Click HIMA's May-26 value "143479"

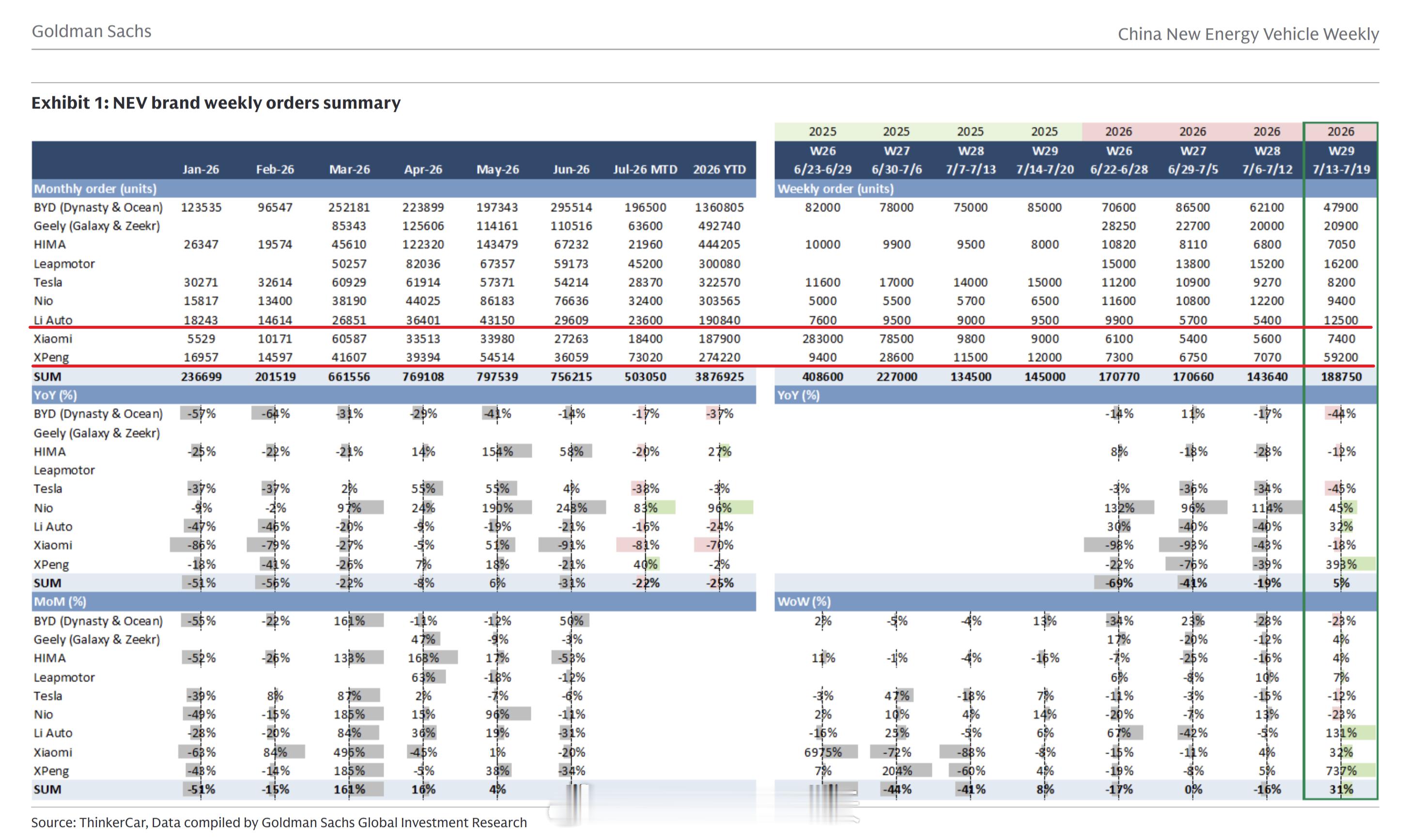(x=497, y=244)
